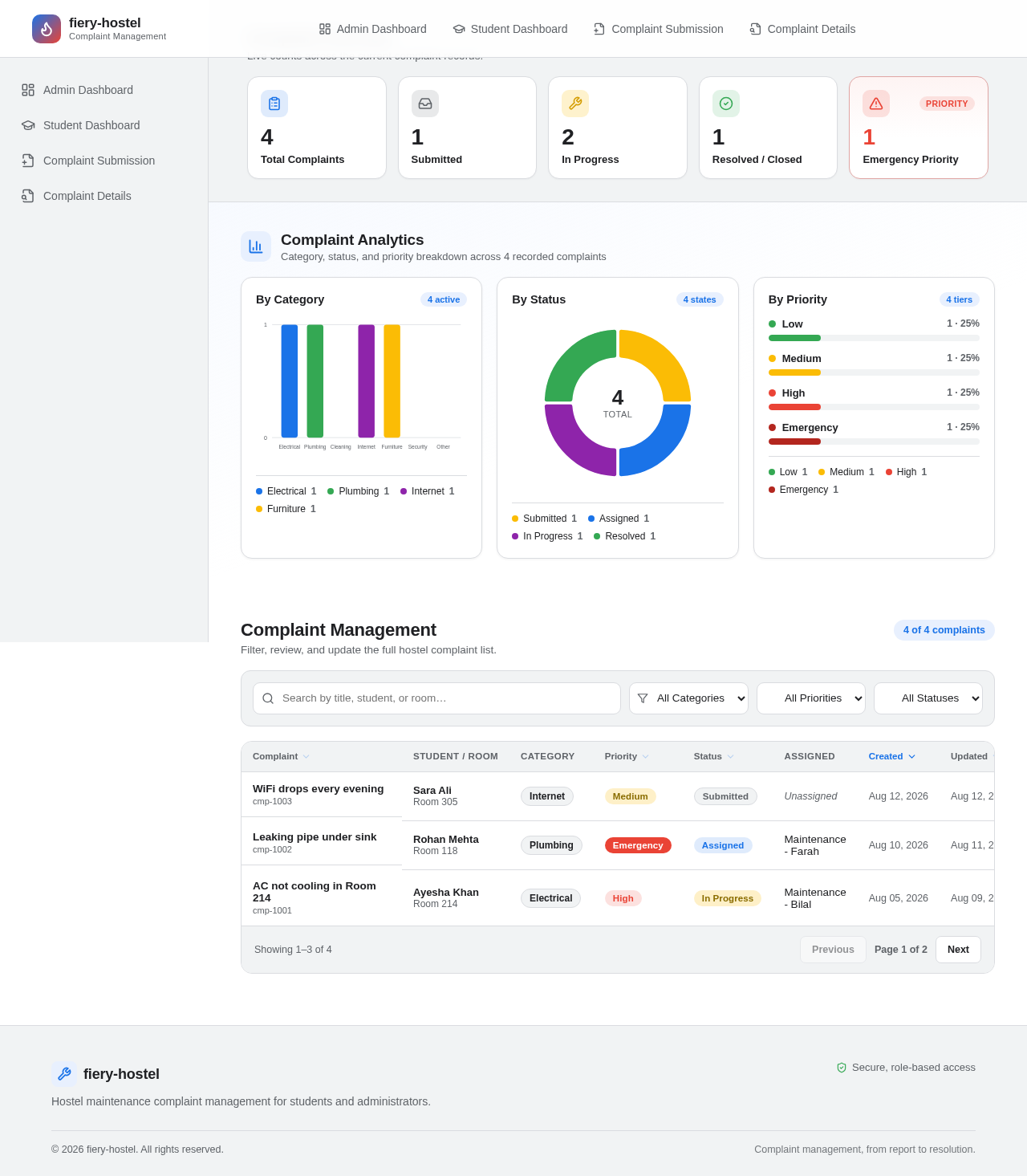The image size is (1027, 1176).
Task: Click the sidebar Complaint Submission icon
Action: point(28,161)
